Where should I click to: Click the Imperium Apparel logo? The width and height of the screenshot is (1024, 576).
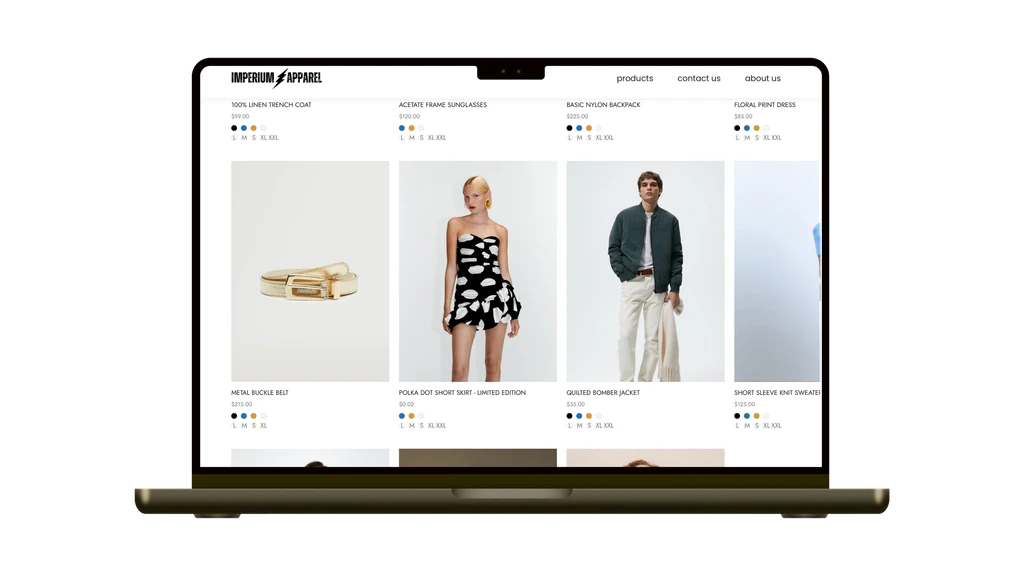[276, 78]
